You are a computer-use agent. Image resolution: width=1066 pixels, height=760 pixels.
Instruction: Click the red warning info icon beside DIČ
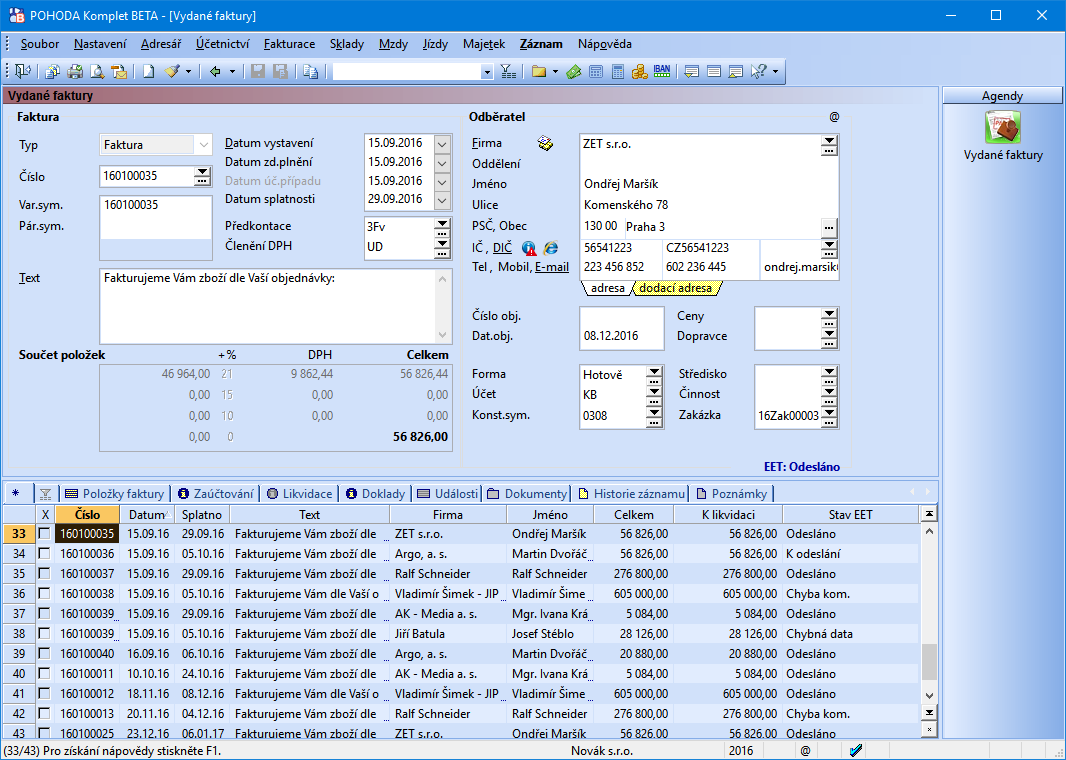pos(529,248)
